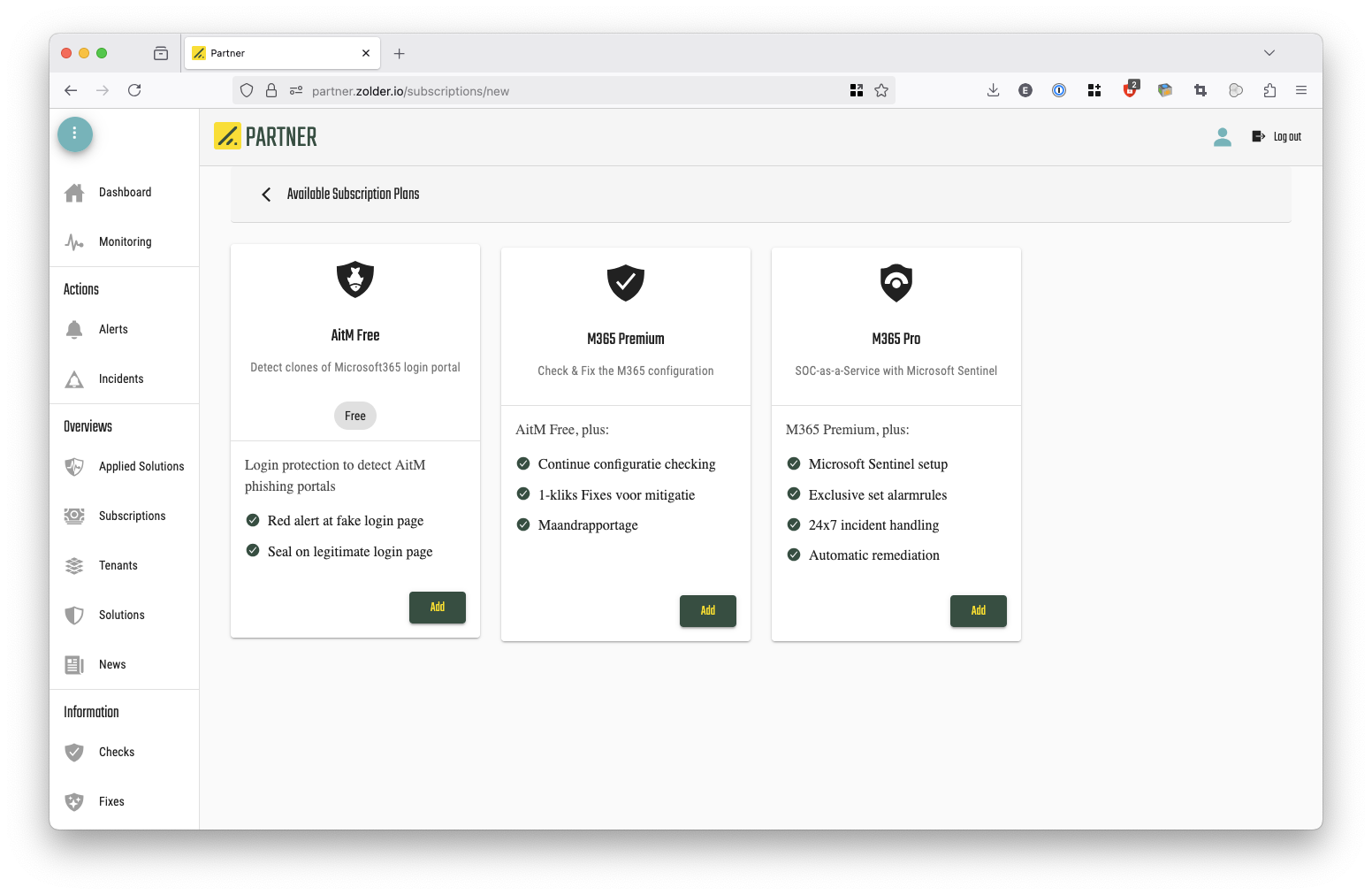1372x895 pixels.
Task: Click the user profile avatar icon
Action: (1223, 137)
